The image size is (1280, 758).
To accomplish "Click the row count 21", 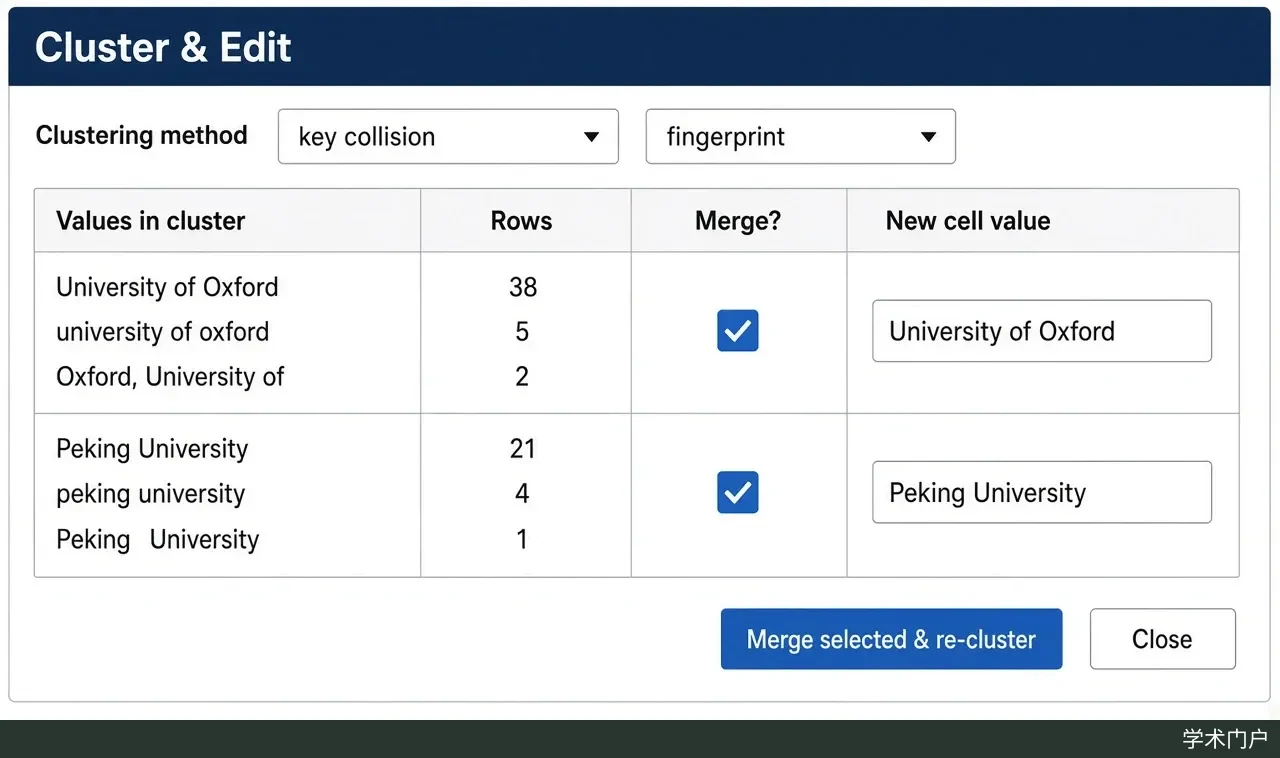I will (x=523, y=449).
